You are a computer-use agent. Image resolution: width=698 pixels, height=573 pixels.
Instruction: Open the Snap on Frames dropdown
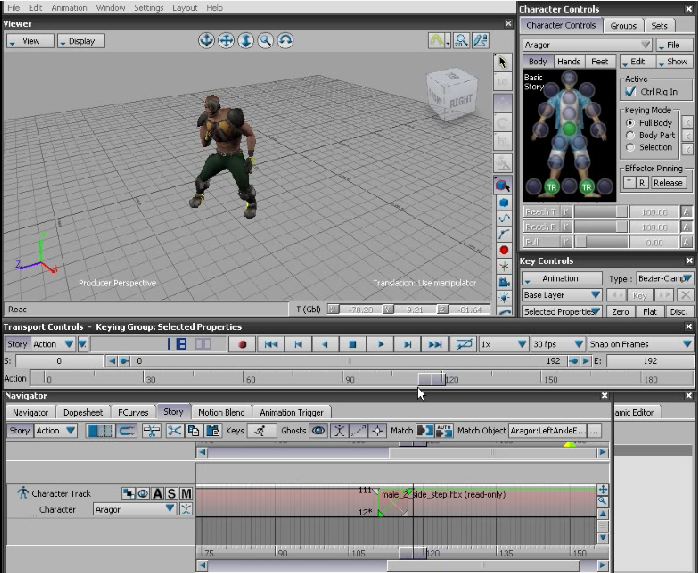point(640,345)
